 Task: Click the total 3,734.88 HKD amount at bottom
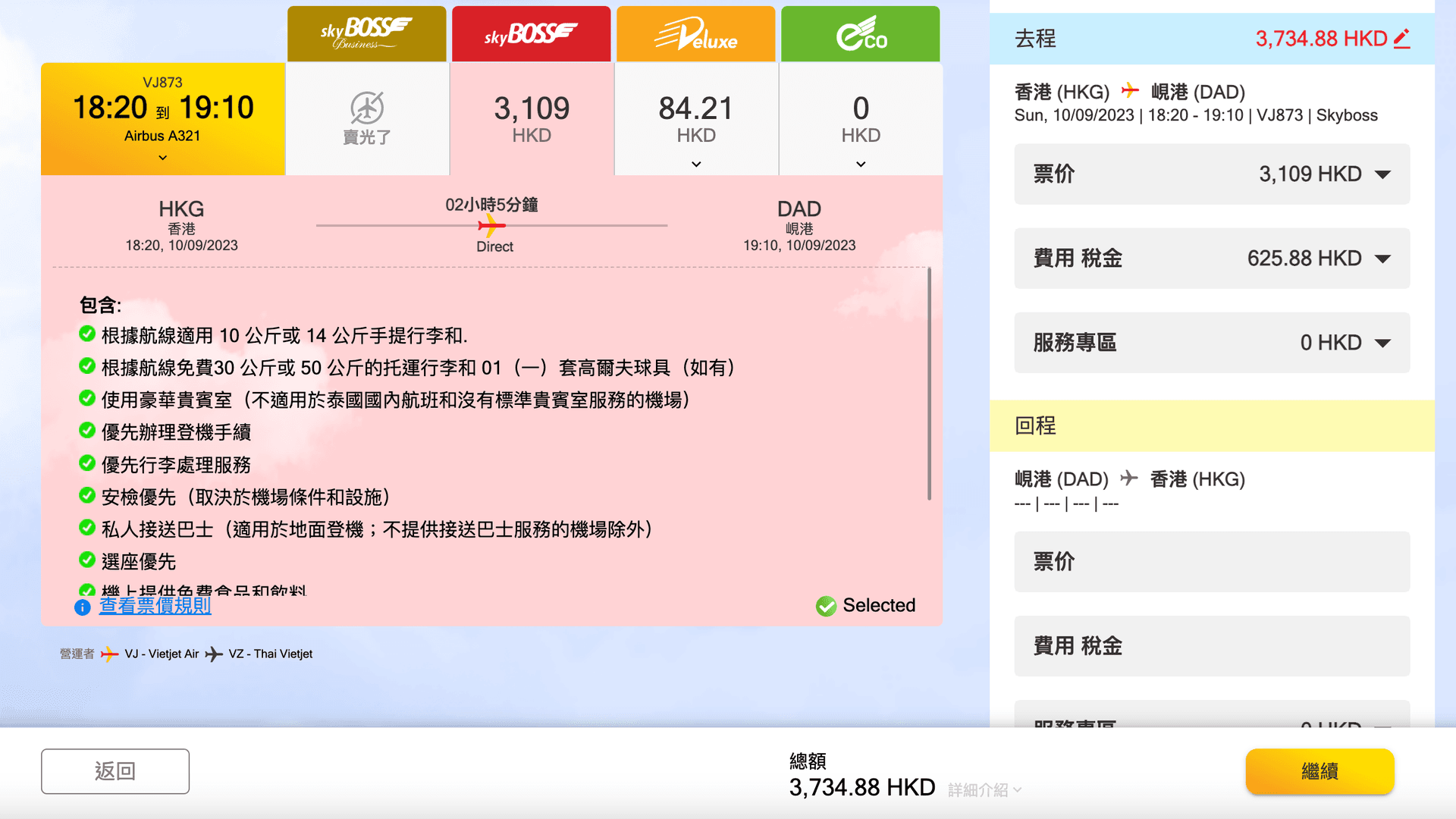pos(862,787)
